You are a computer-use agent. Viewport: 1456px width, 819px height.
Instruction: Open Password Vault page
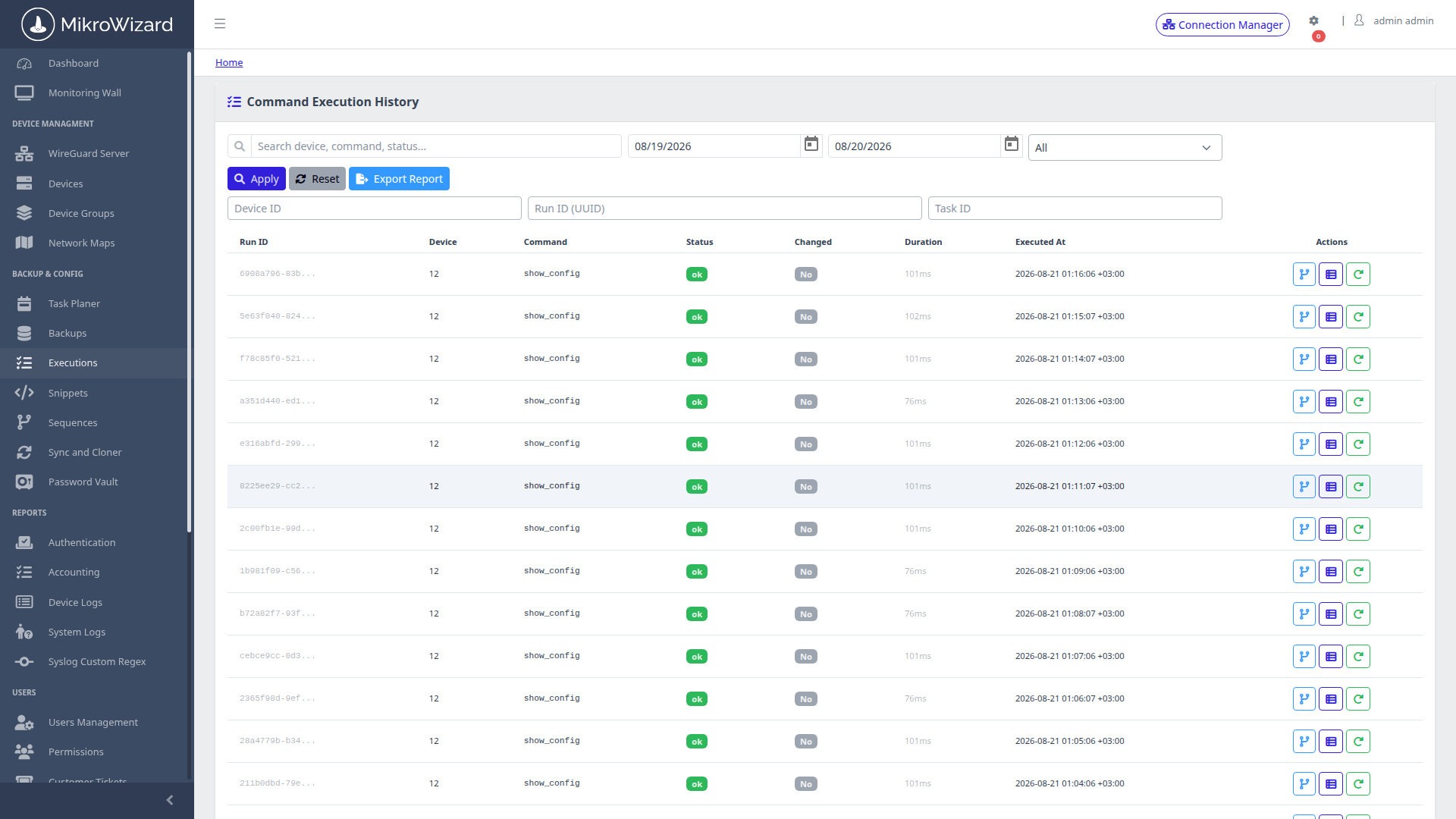tap(94, 482)
